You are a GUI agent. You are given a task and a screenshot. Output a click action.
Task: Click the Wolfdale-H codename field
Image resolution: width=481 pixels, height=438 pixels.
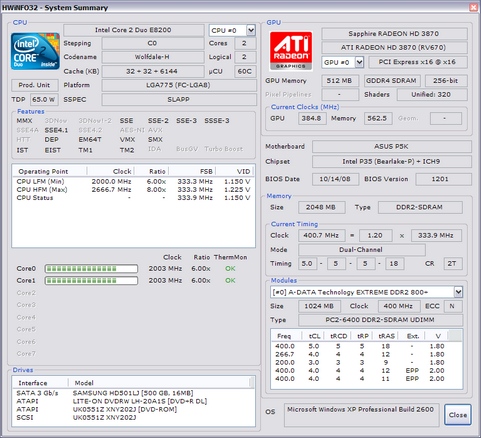coord(153,57)
